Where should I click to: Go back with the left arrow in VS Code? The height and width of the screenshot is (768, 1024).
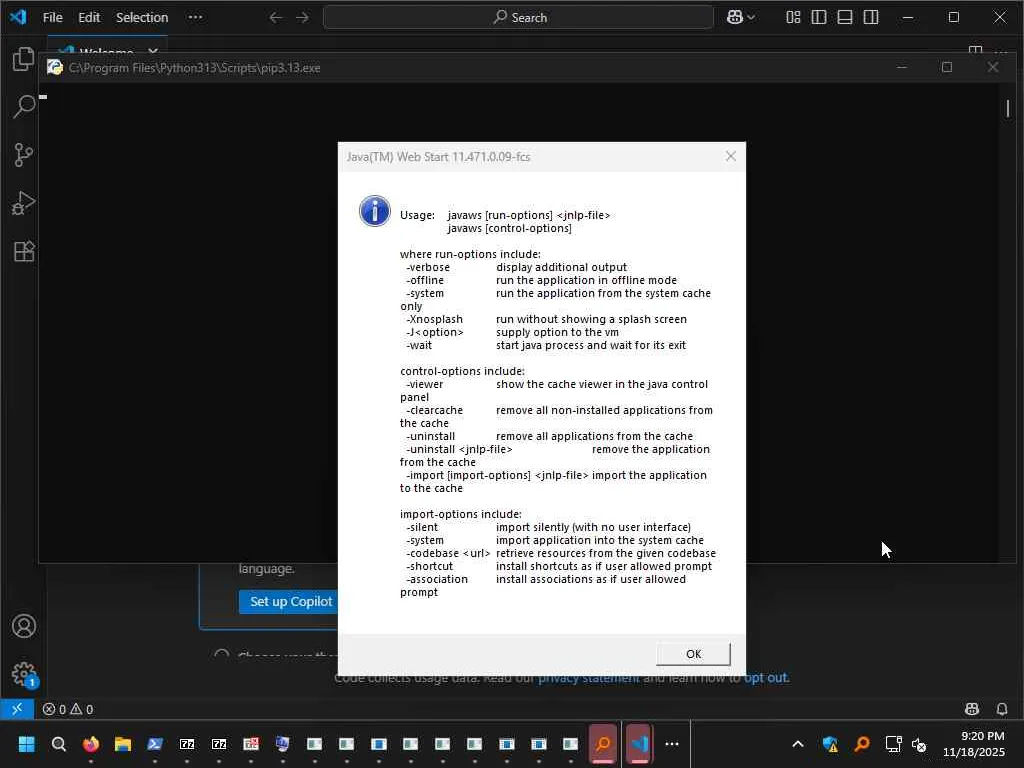click(x=276, y=18)
